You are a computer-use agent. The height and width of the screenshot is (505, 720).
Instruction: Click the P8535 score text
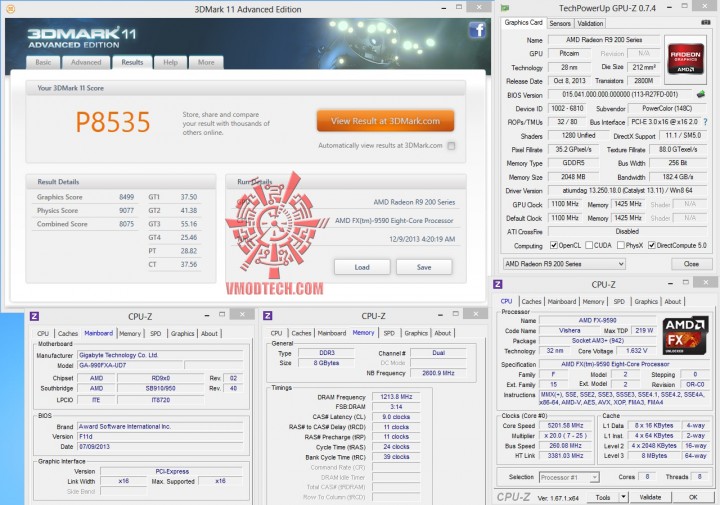coord(112,122)
